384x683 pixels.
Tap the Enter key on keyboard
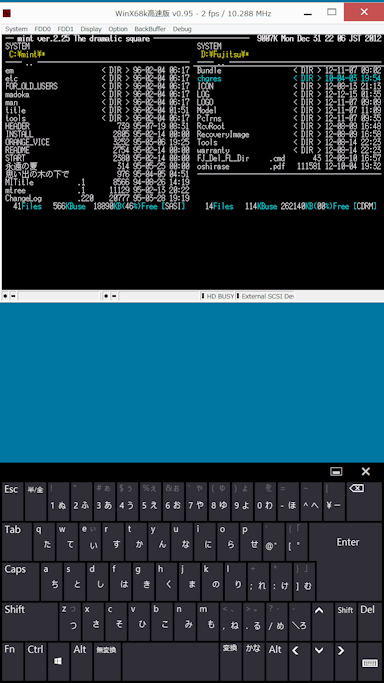[x=347, y=542]
